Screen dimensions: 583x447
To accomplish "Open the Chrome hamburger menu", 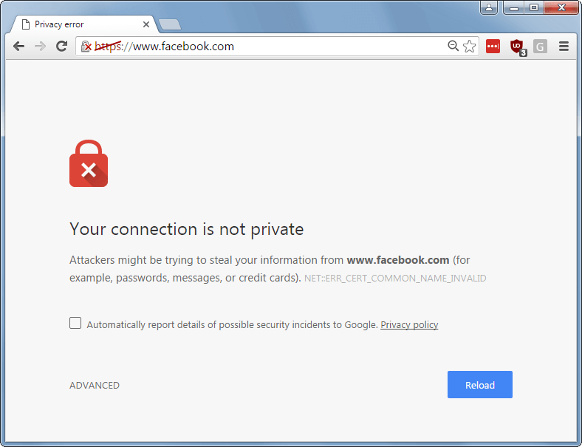I will [x=564, y=46].
